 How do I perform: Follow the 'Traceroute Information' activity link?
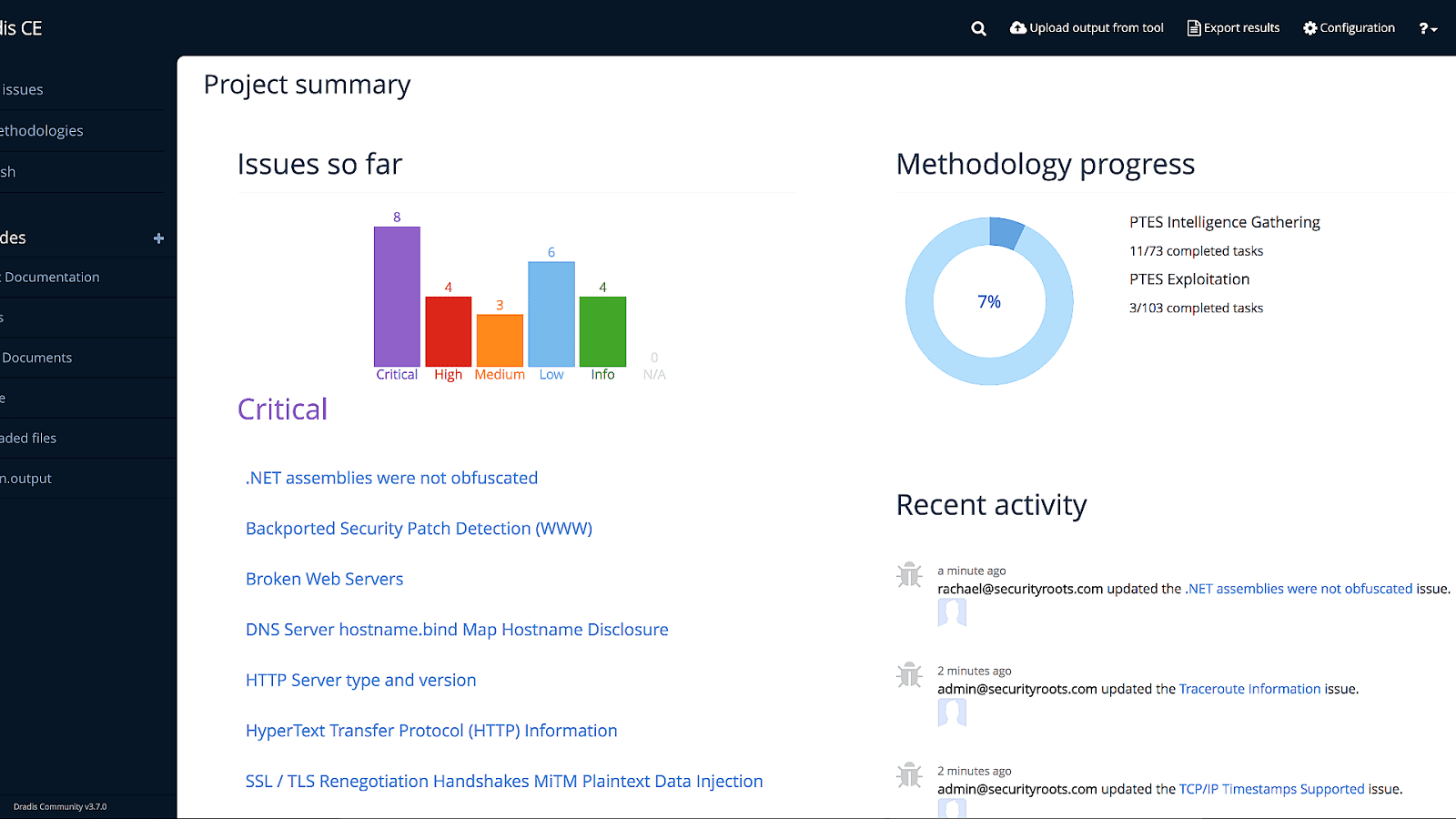point(1249,689)
